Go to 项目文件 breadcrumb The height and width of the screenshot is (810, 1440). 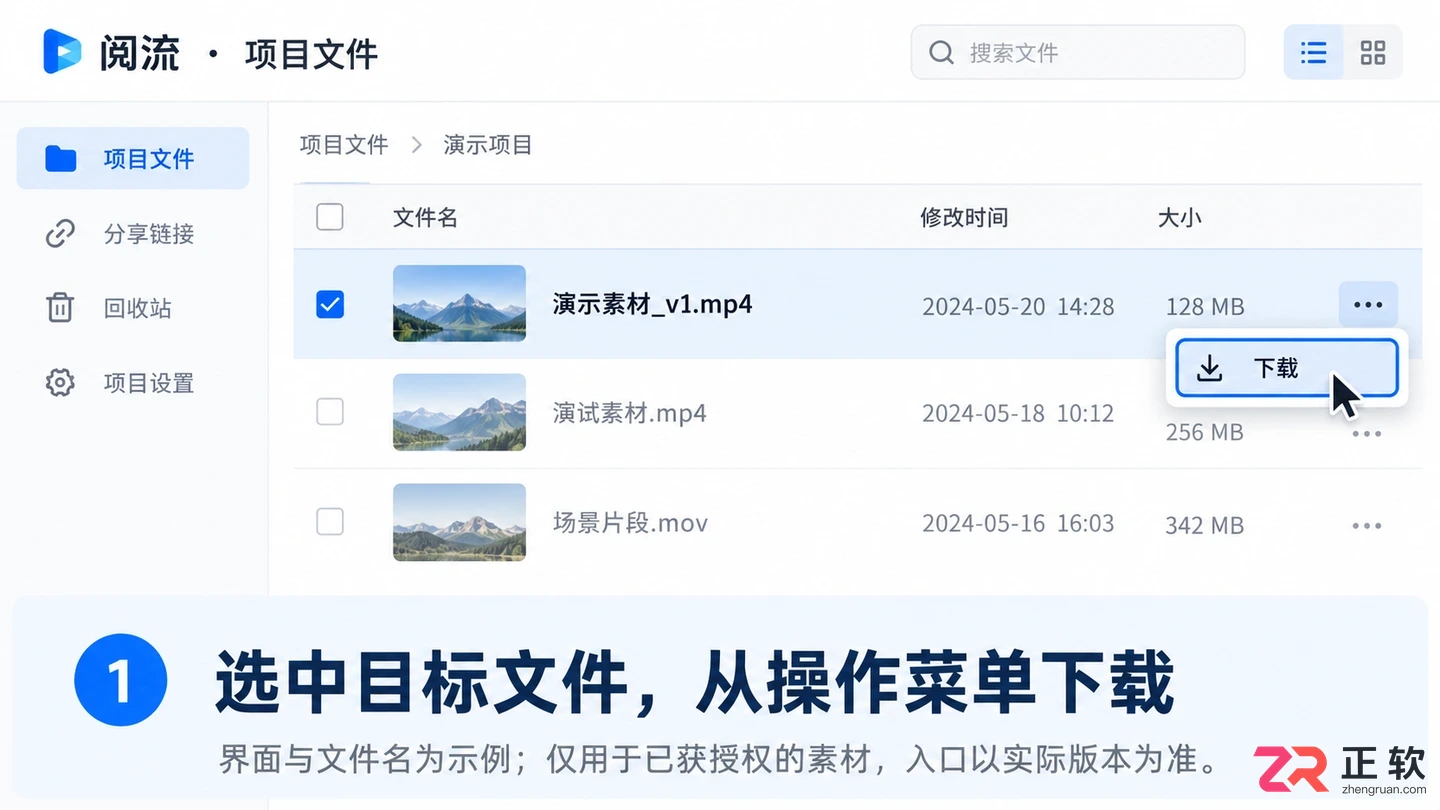344,145
